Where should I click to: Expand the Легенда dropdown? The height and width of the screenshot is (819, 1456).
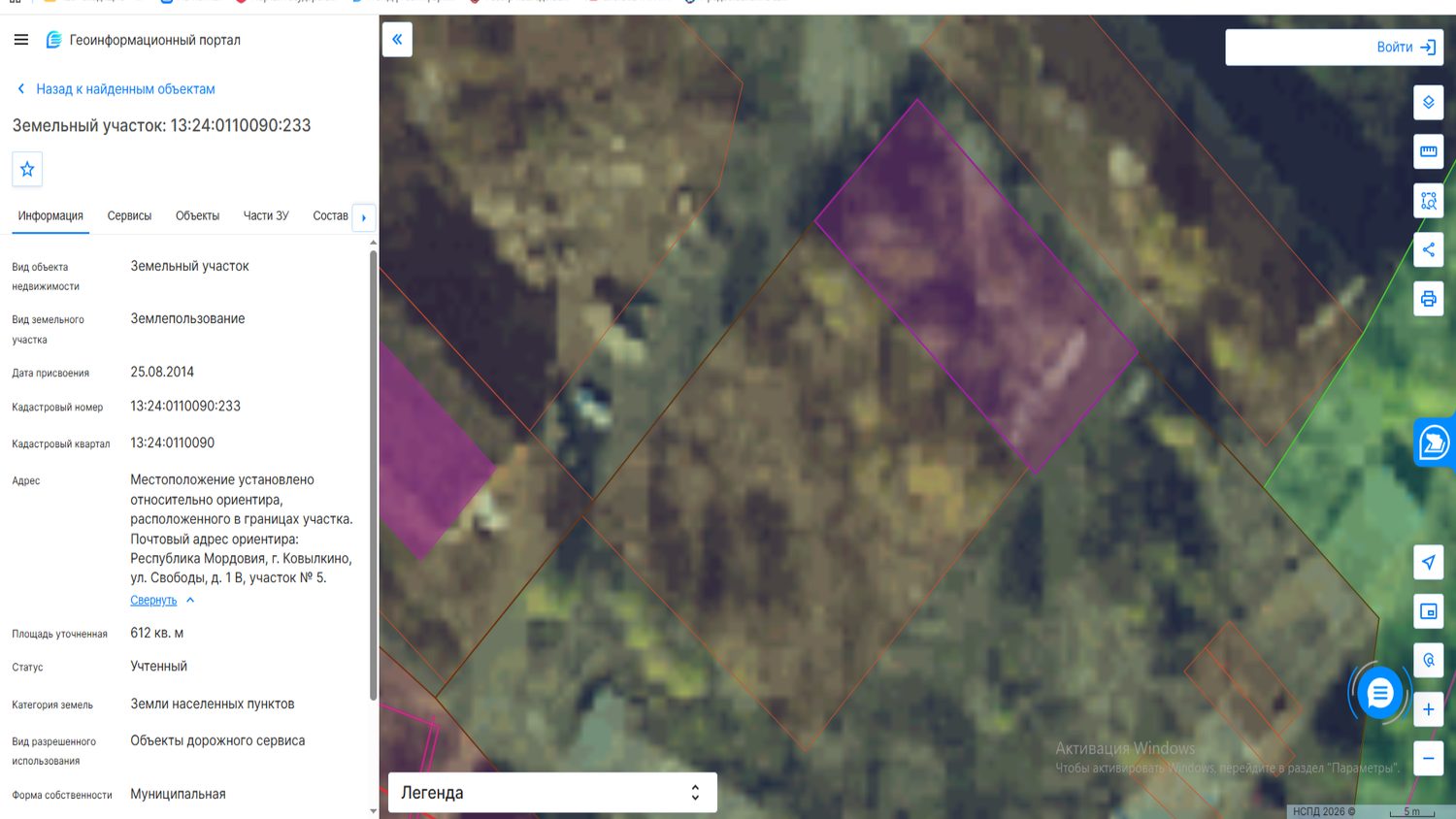pyautogui.click(x=552, y=793)
